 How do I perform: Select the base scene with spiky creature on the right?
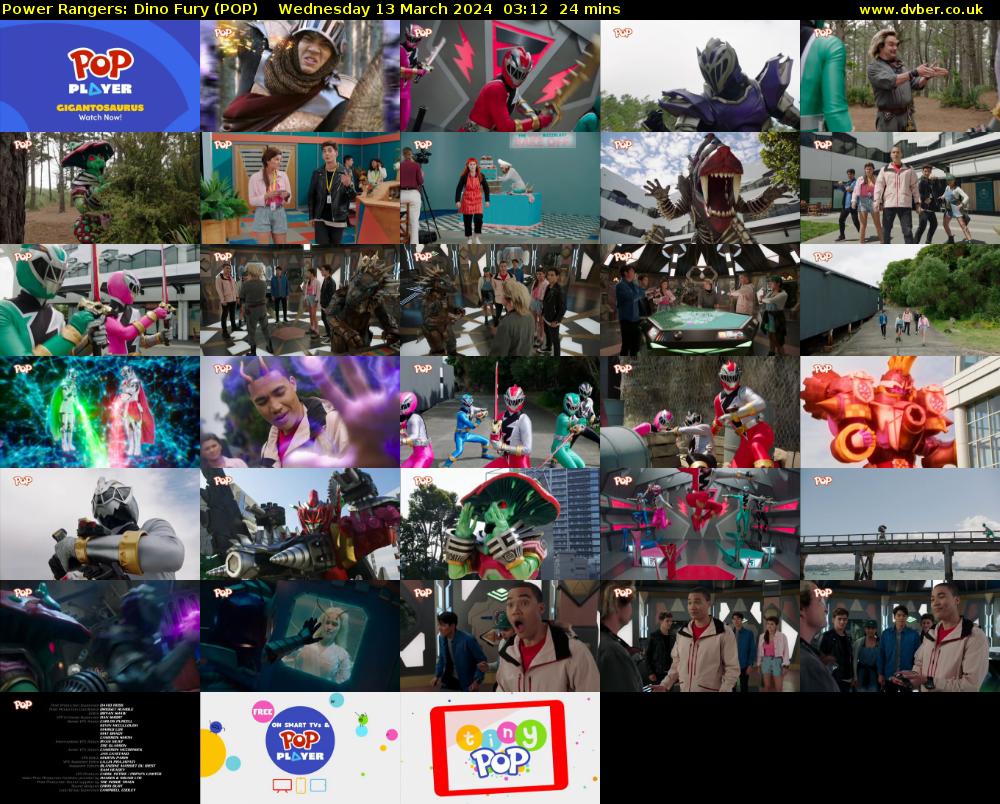click(x=300, y=300)
